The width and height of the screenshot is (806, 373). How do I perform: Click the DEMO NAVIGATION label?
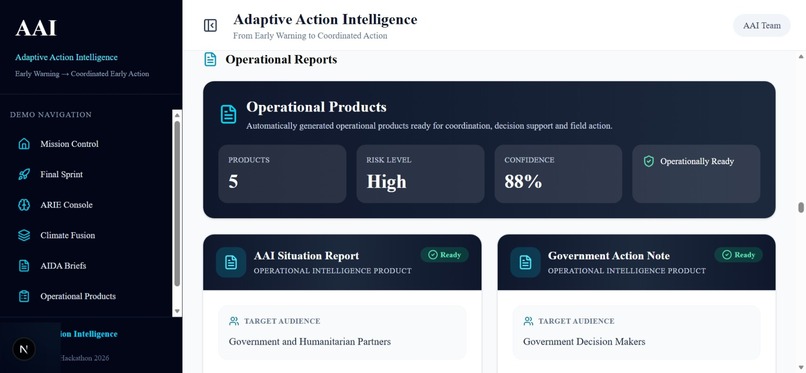tap(51, 115)
